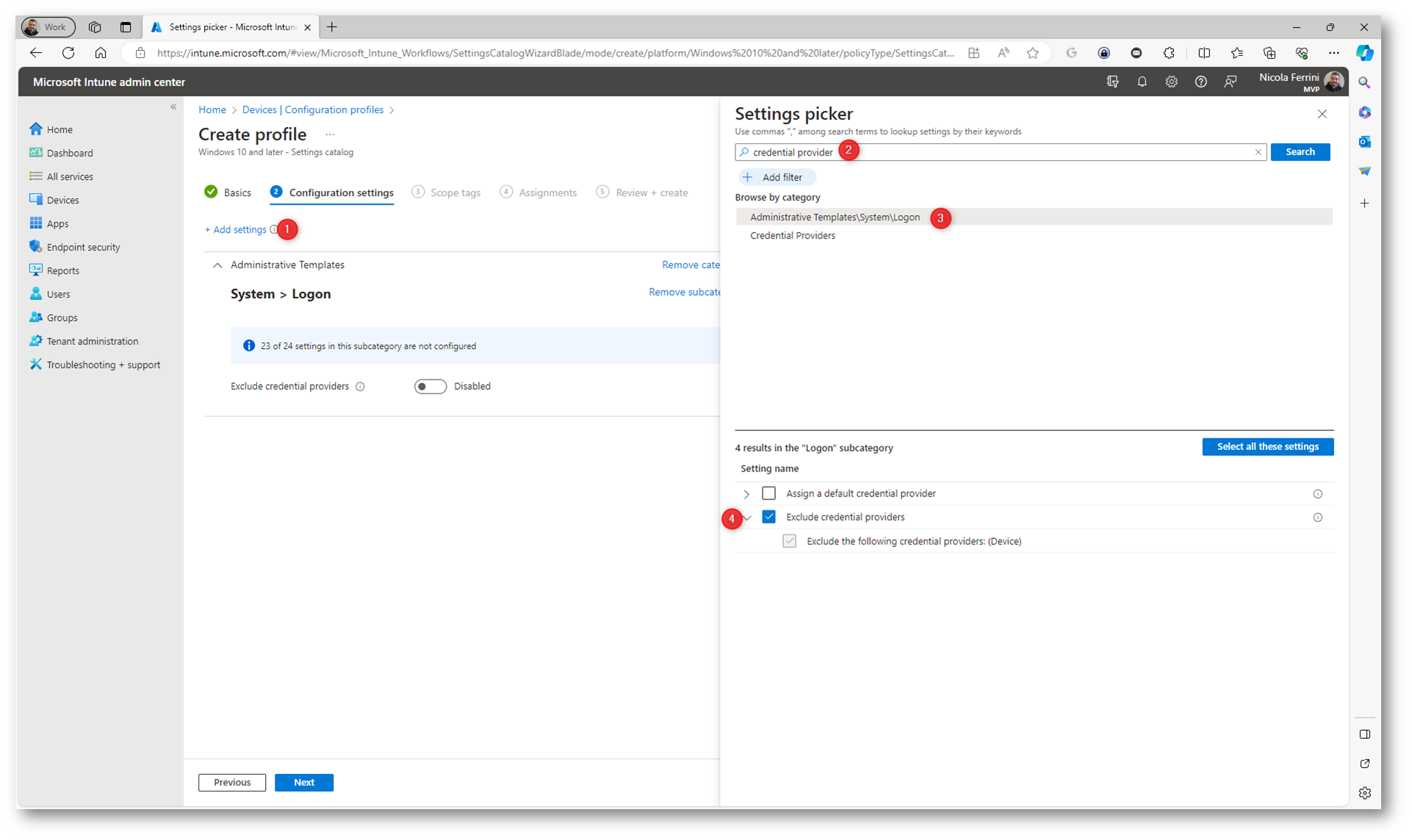This screenshot has height=840, width=1412.
Task: Collapse Administrative Templates section
Action: click(x=217, y=265)
